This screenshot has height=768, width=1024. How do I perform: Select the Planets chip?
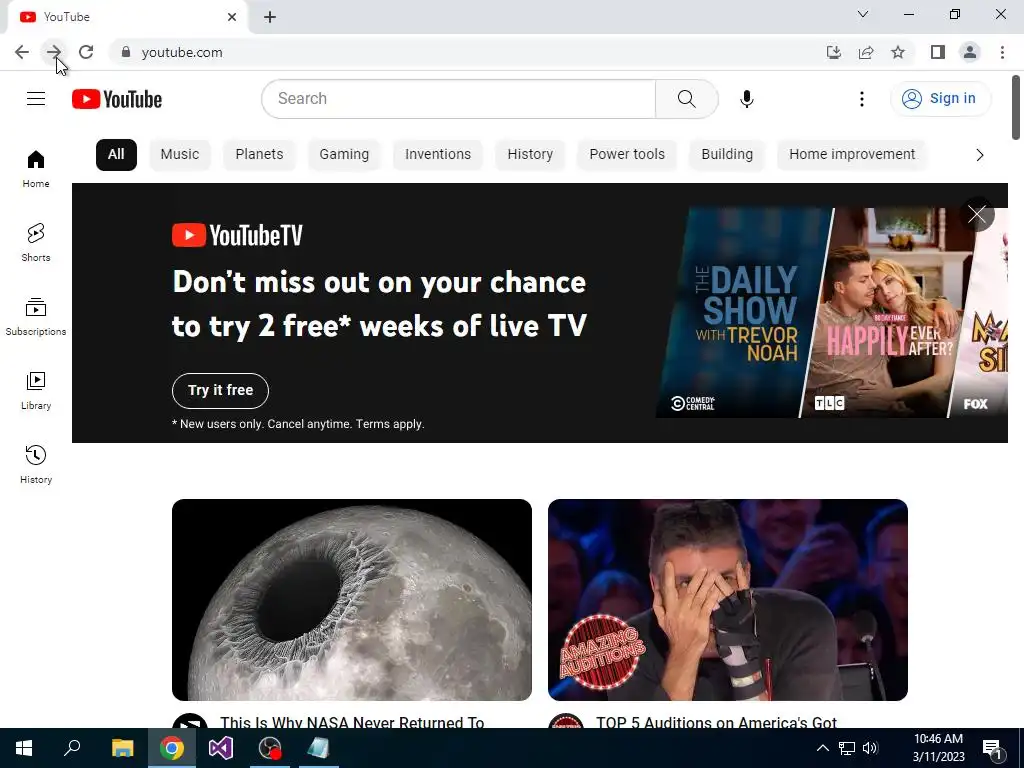259,155
